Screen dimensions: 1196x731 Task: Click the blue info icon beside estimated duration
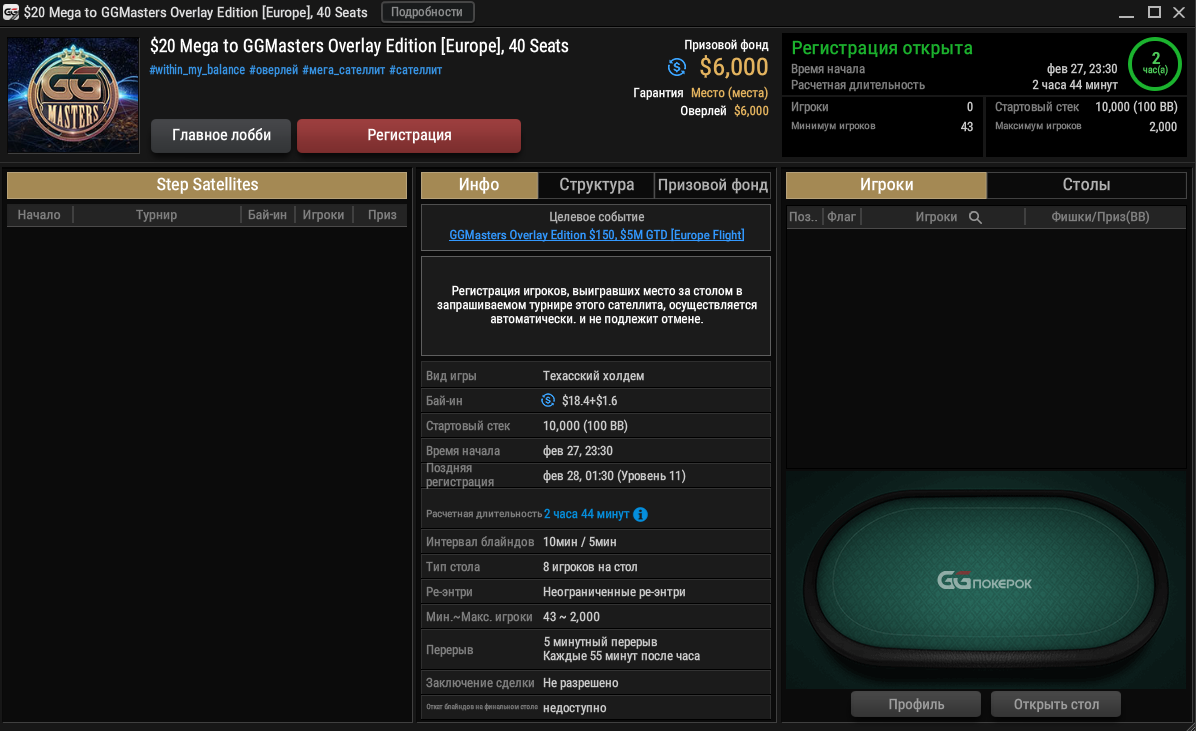(641, 514)
